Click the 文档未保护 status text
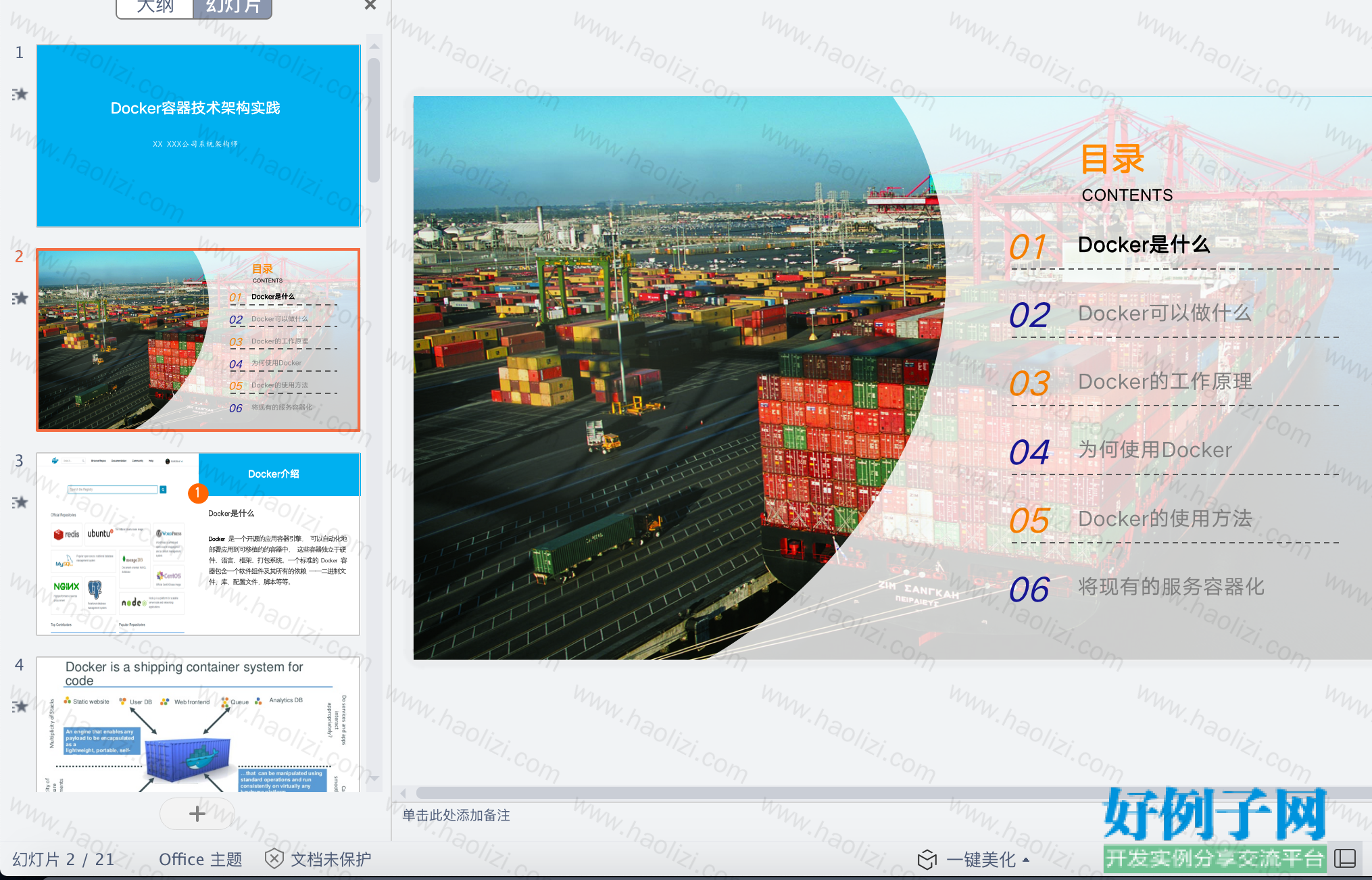The width and height of the screenshot is (1372, 880). 331,860
